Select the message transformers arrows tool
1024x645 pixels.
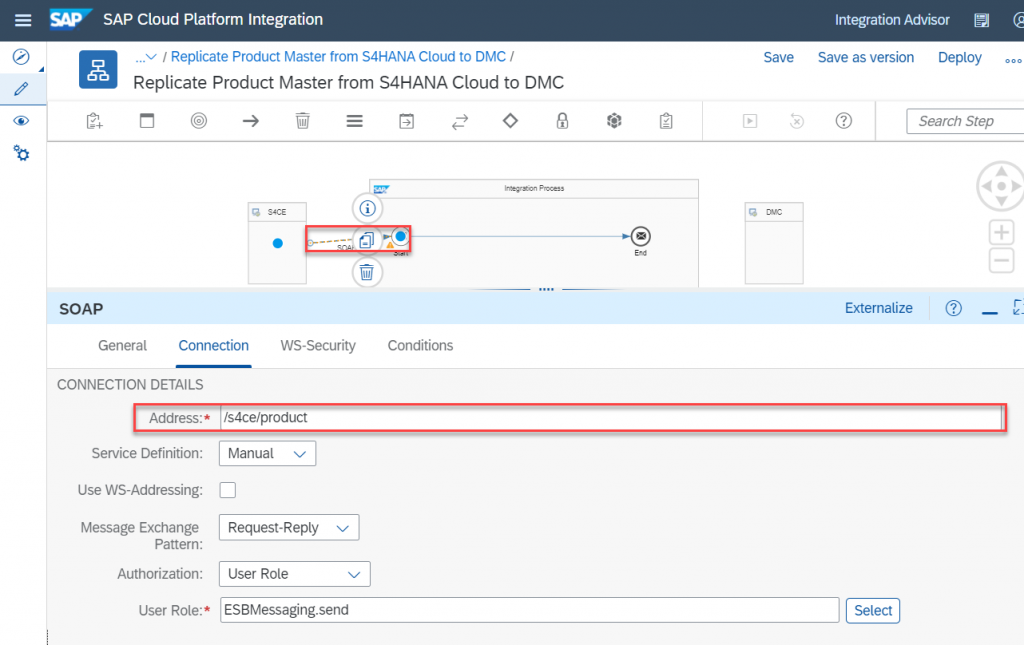(x=460, y=121)
